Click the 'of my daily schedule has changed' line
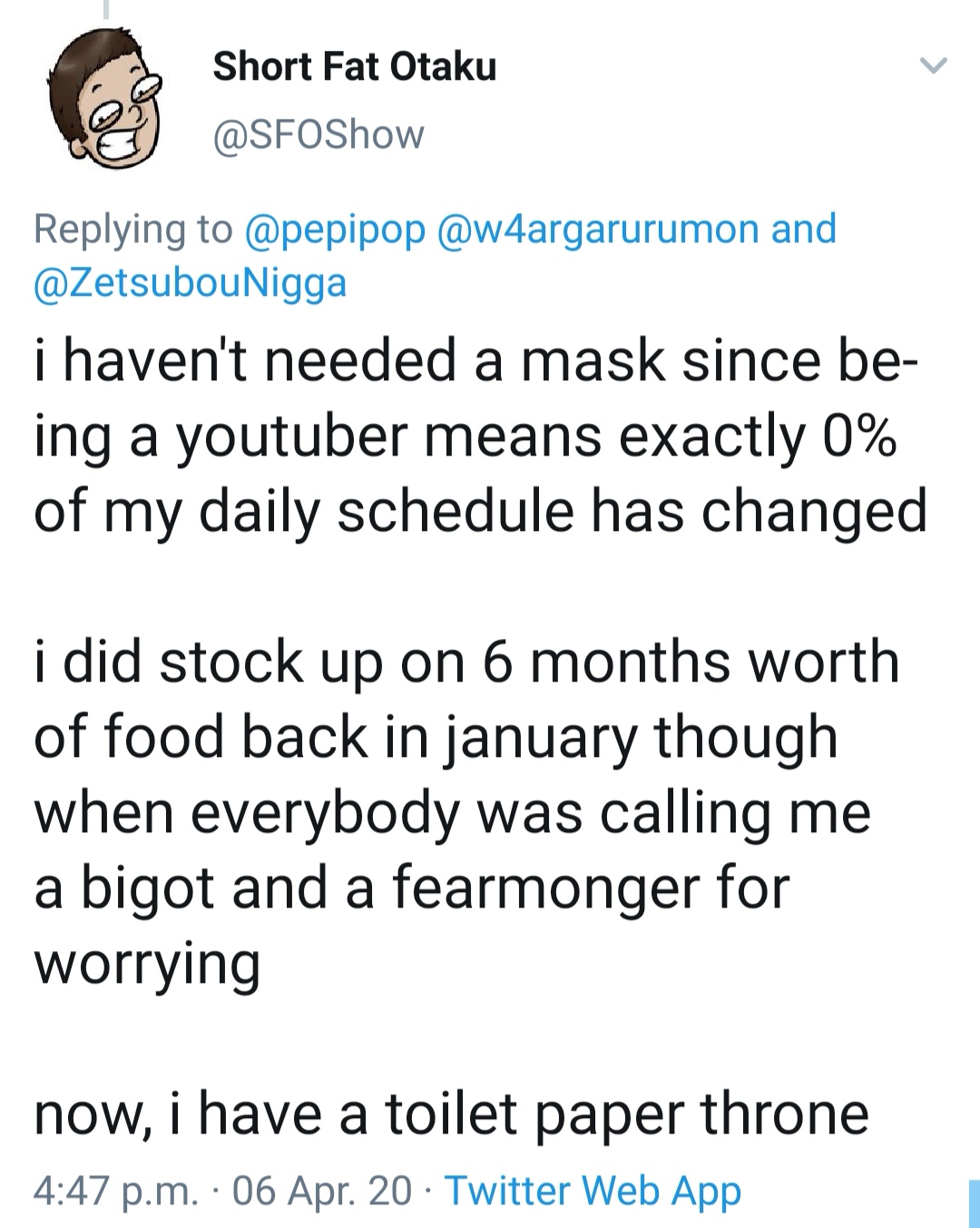 [x=480, y=512]
